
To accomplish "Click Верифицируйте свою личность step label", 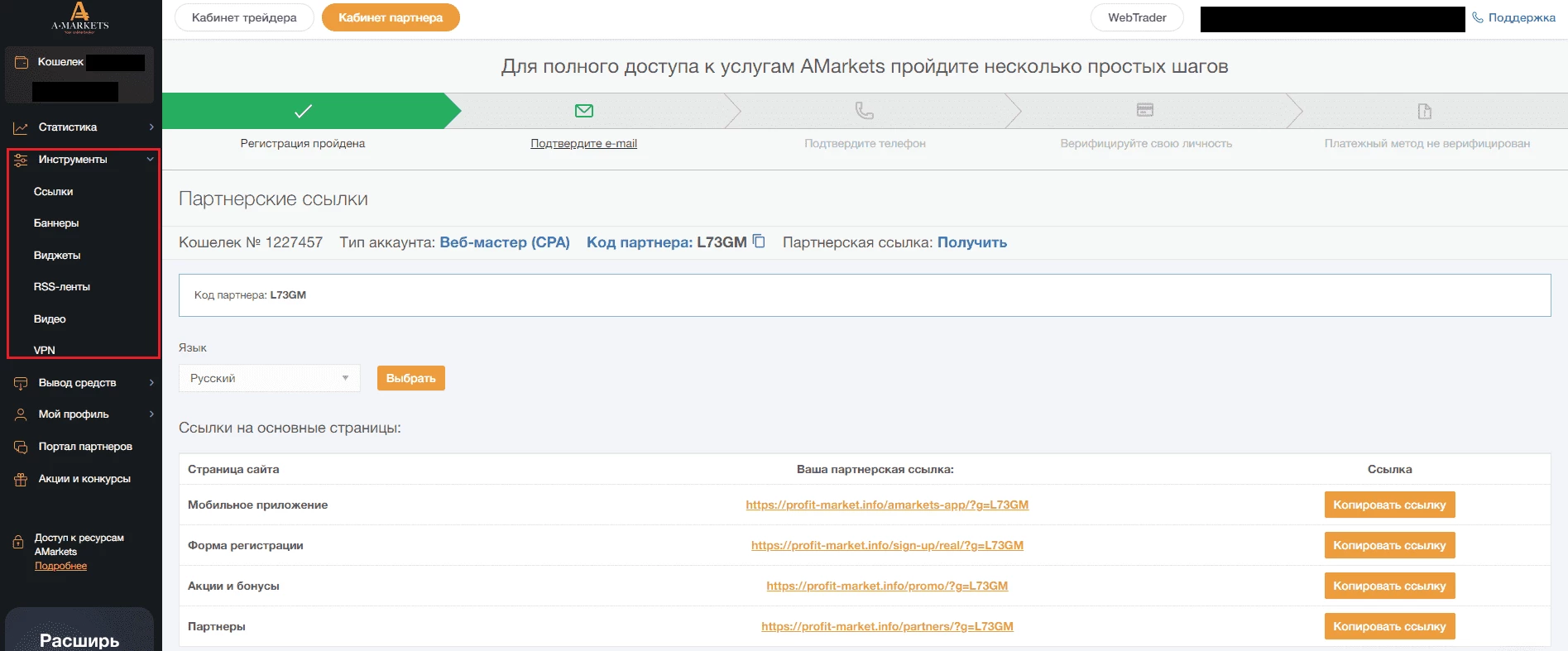I will [x=1146, y=144].
